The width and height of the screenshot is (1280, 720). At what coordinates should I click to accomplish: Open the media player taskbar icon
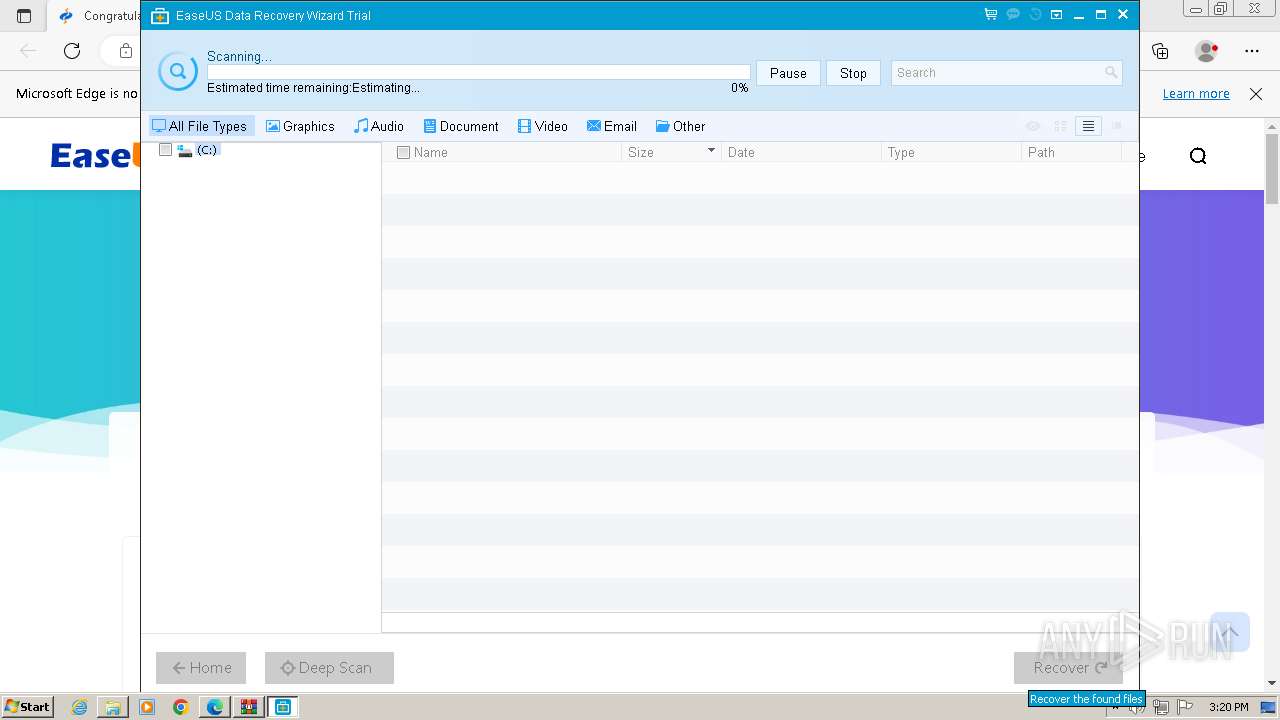[147, 707]
